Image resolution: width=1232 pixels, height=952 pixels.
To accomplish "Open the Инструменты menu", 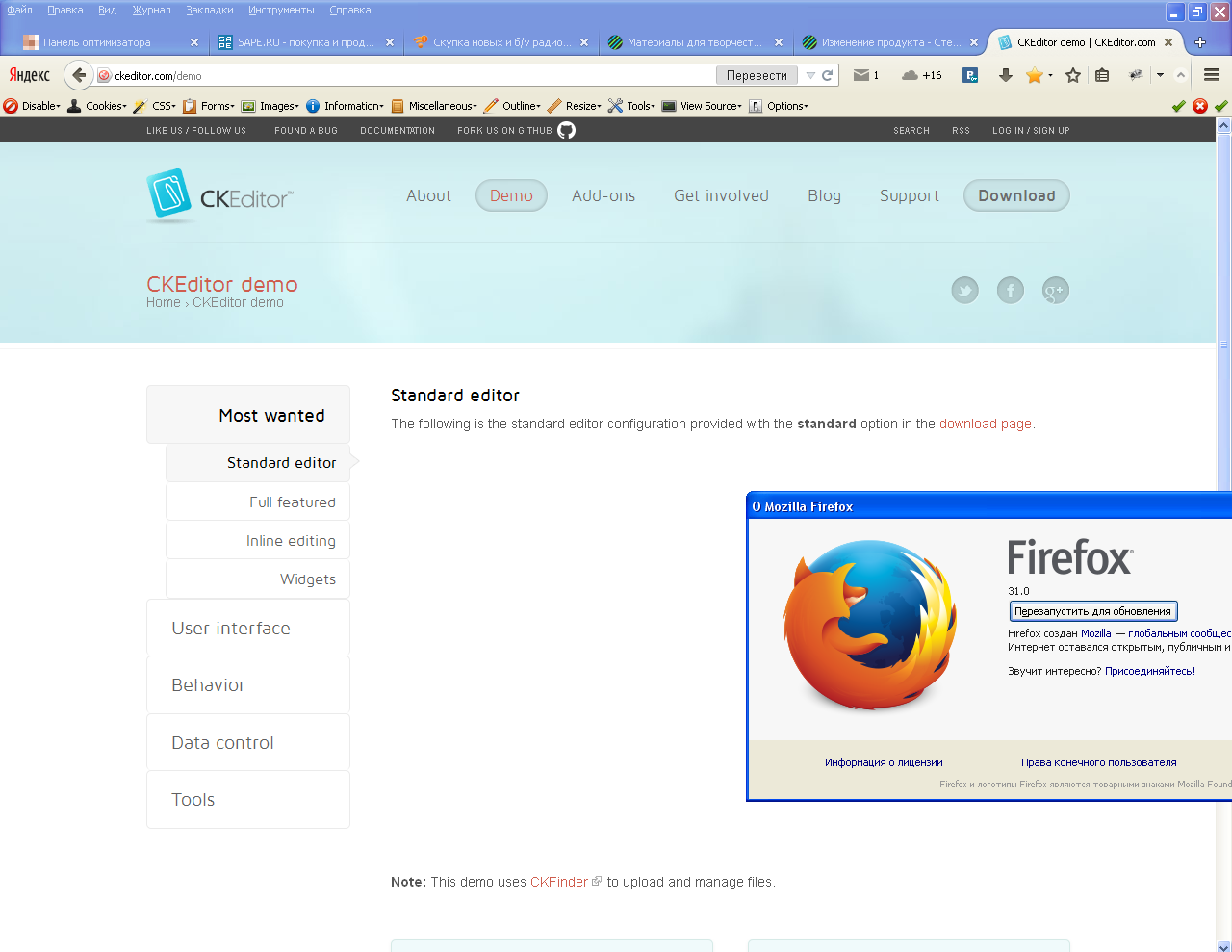I will [x=281, y=10].
